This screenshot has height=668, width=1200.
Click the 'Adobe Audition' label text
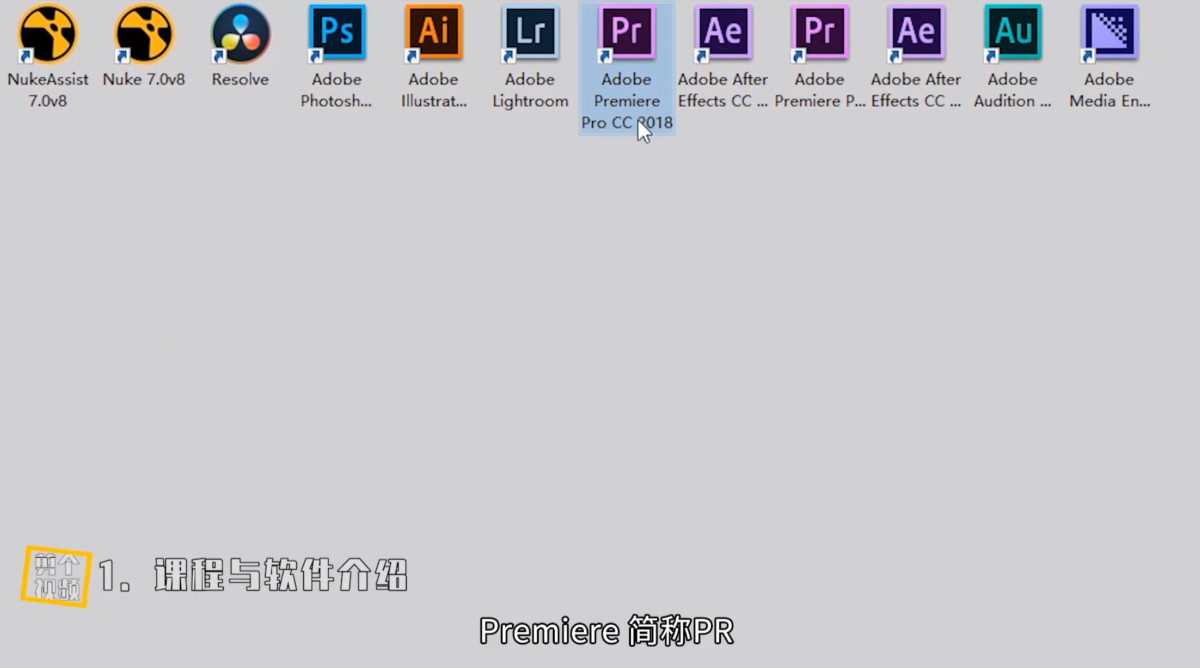coord(1013,90)
